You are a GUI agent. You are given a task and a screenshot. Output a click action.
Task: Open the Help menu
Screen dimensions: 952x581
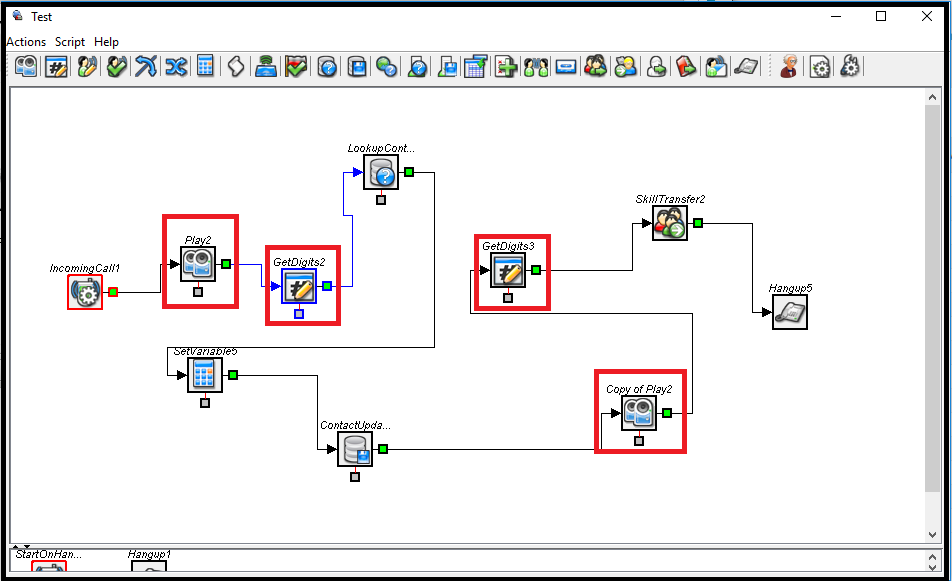point(106,42)
